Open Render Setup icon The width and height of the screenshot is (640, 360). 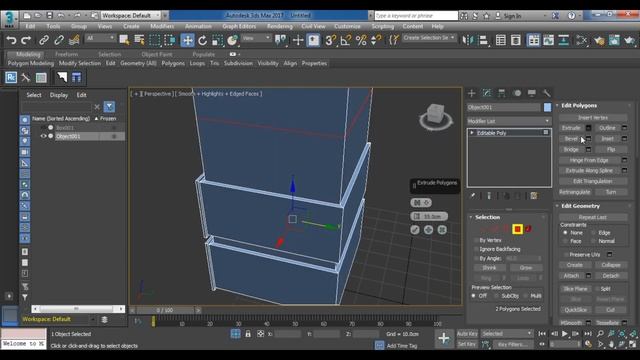599,40
